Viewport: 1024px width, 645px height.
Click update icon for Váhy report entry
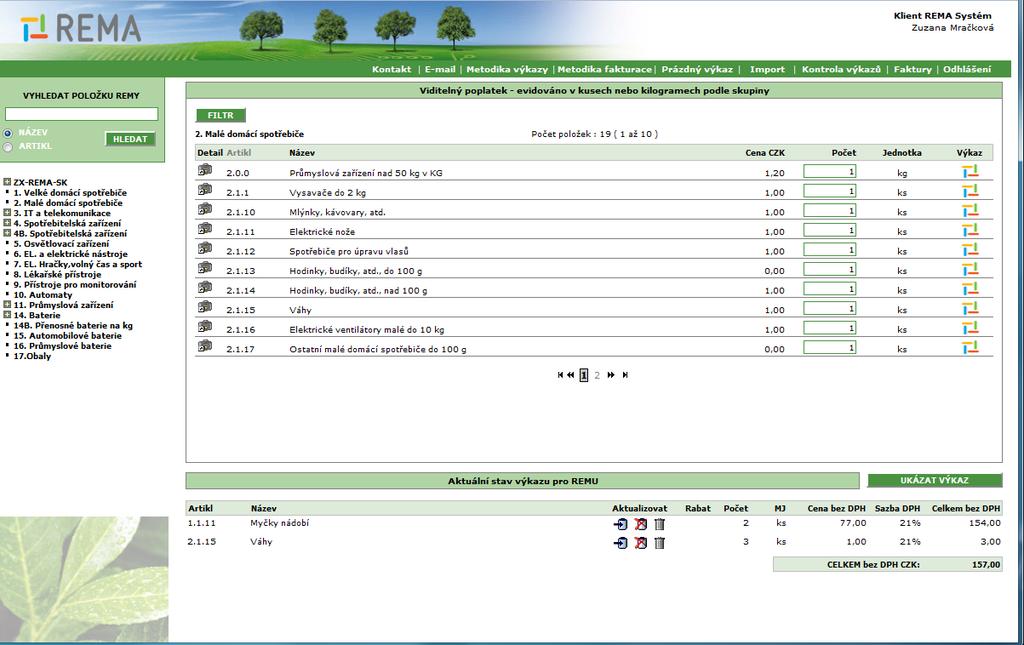620,543
